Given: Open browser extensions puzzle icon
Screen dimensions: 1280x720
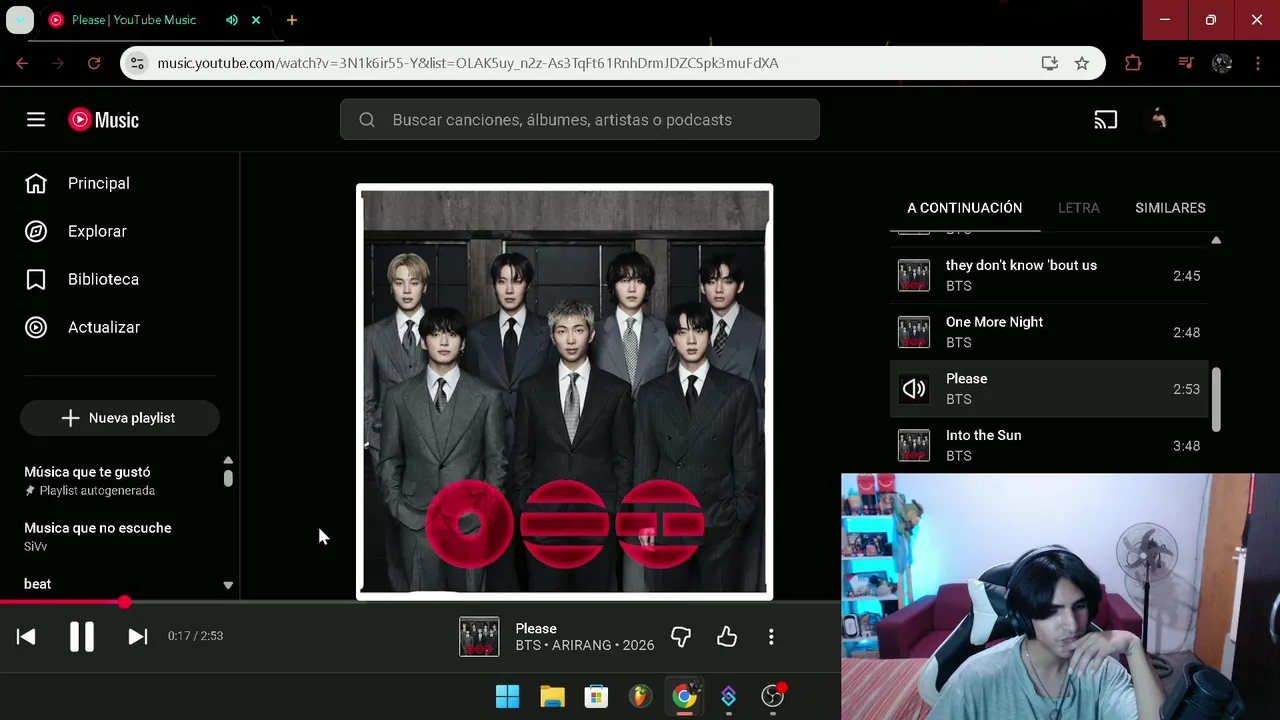Looking at the screenshot, I should 1133,63.
